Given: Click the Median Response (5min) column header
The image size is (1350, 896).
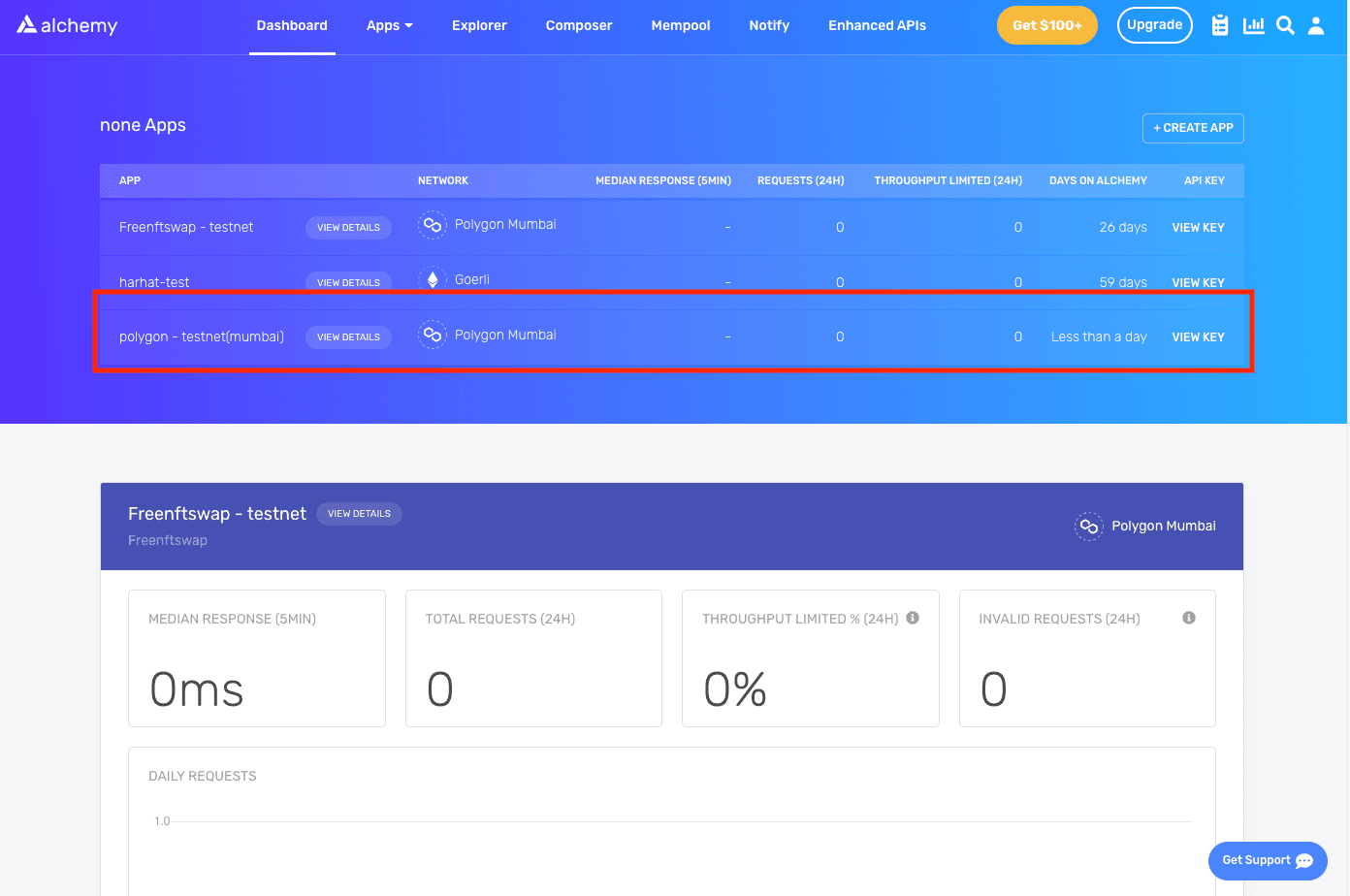Looking at the screenshot, I should pos(663,181).
